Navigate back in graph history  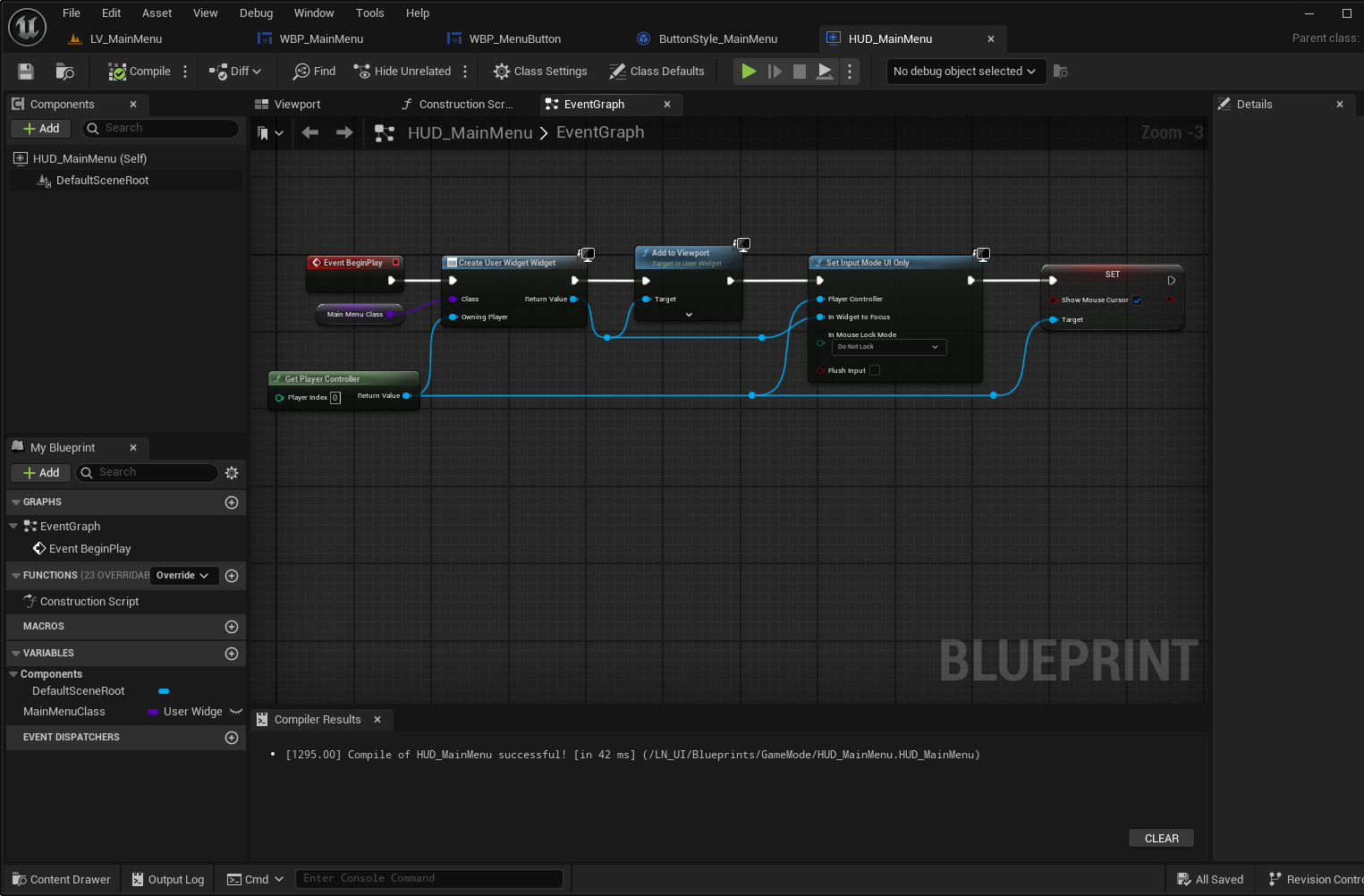pos(309,132)
